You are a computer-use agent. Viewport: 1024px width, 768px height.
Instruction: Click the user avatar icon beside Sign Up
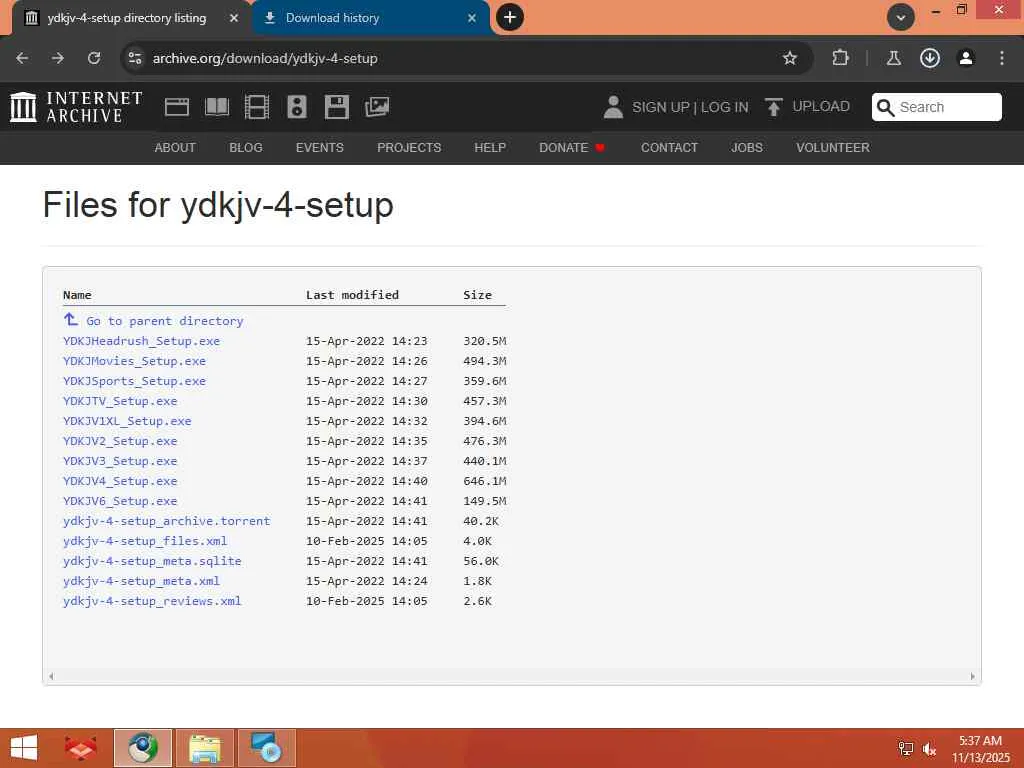click(x=613, y=107)
